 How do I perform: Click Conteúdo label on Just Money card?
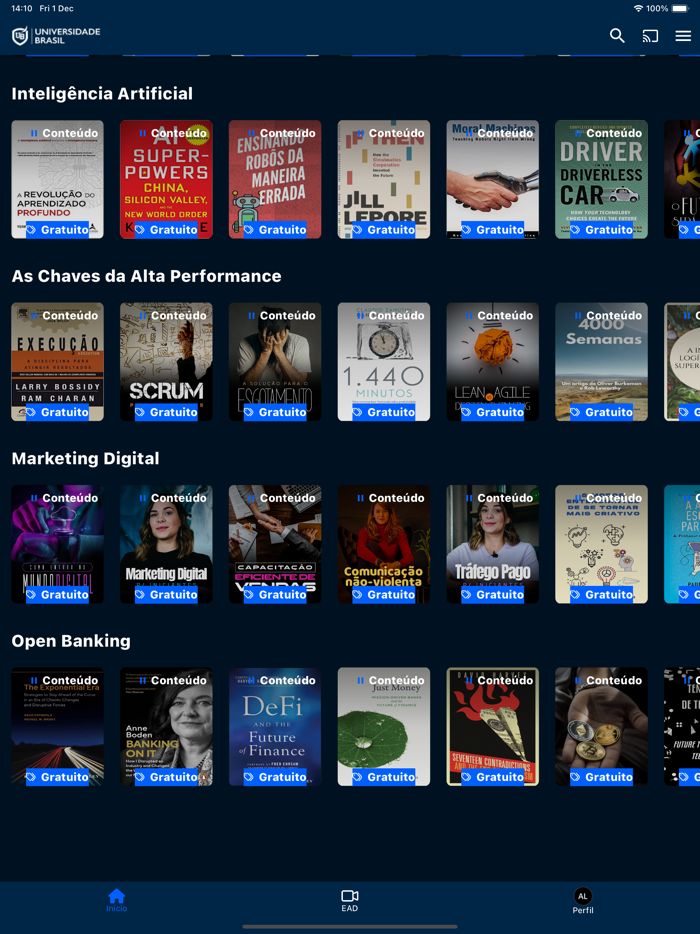pyautogui.click(x=391, y=680)
